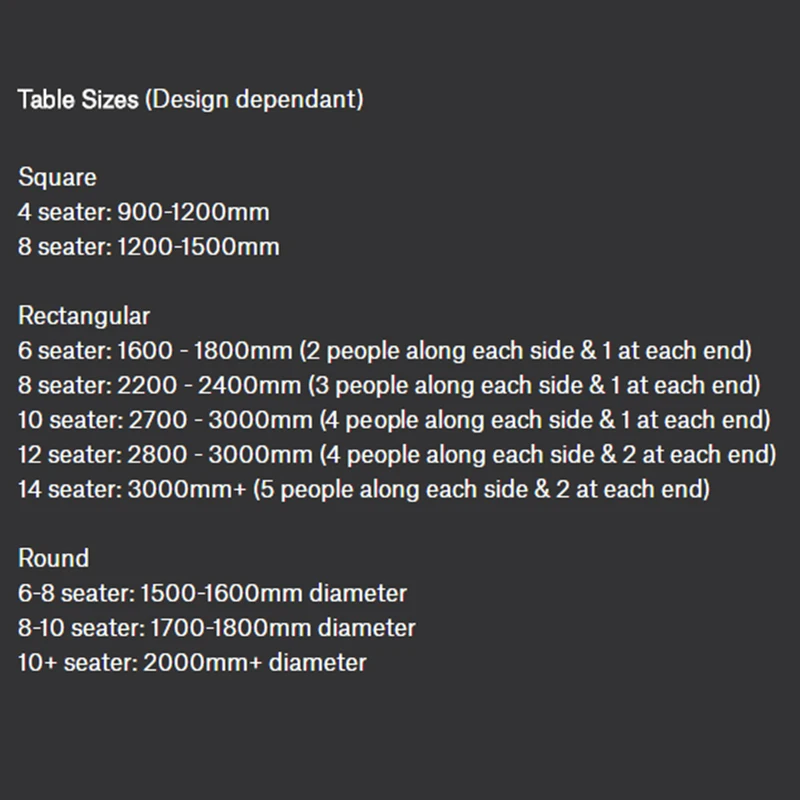Select the "Square" section heading

(x=57, y=177)
